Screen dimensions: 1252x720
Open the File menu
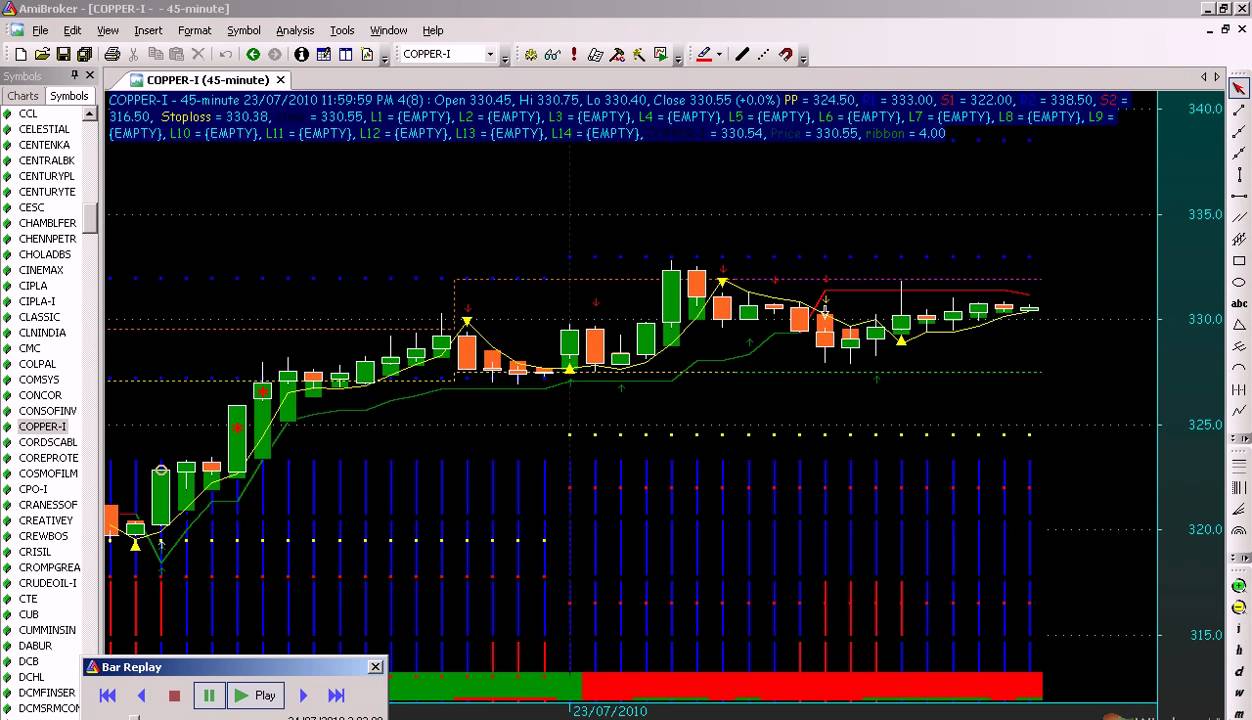(x=40, y=30)
